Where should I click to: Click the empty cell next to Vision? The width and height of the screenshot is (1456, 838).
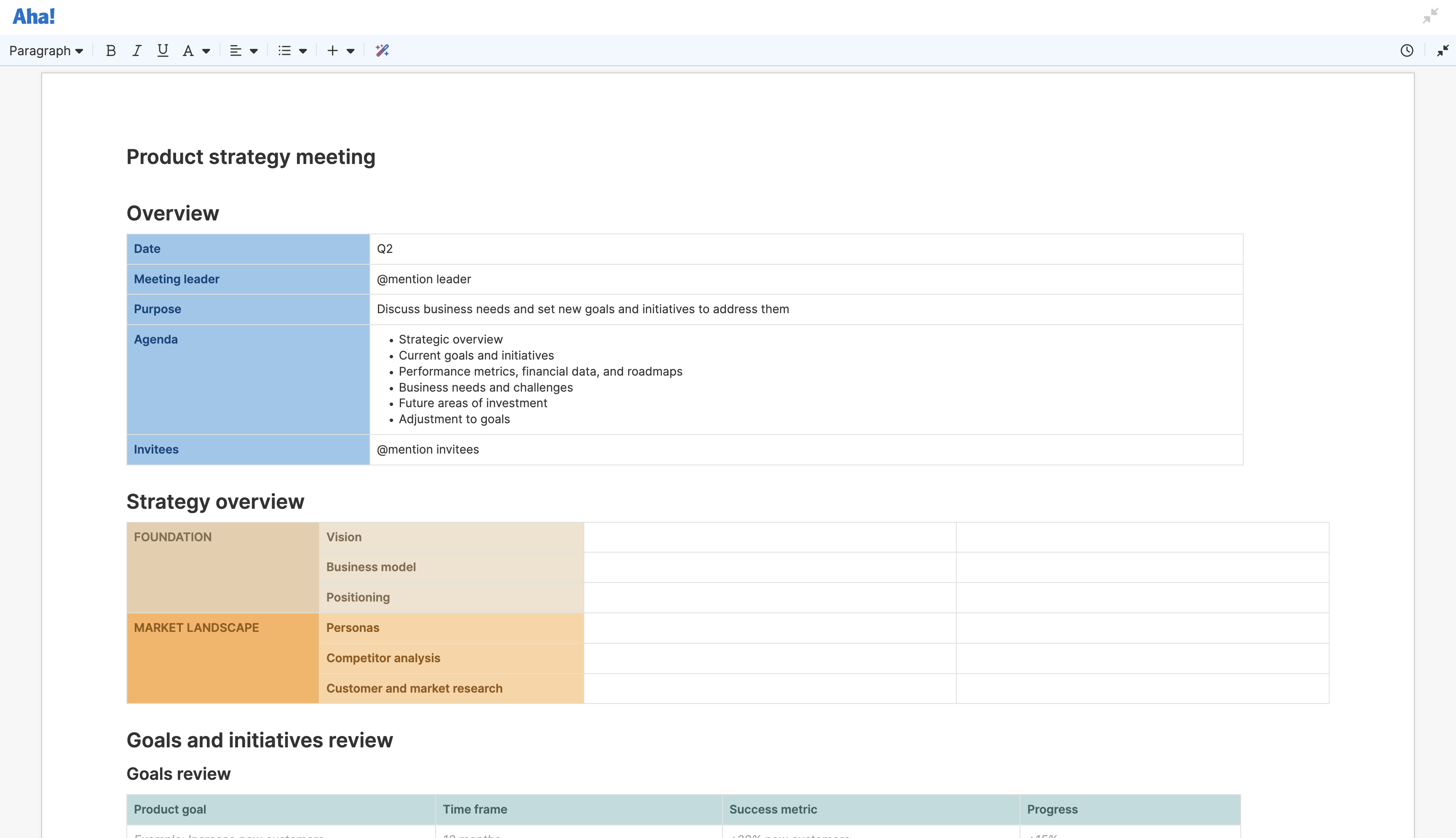[769, 537]
